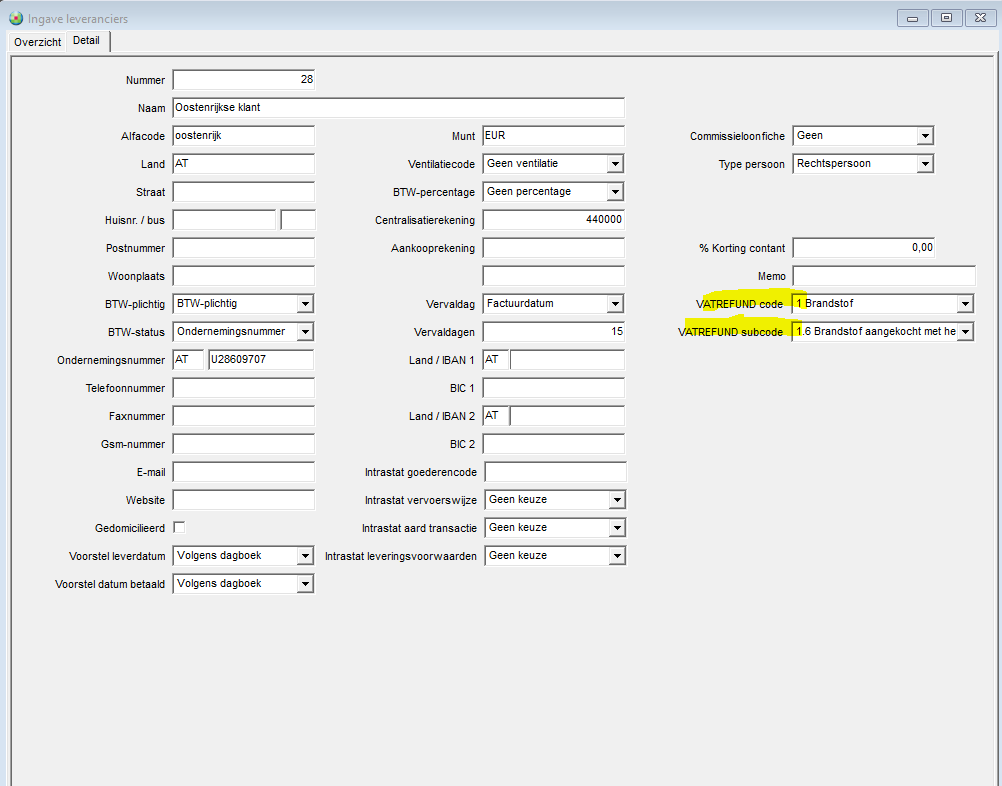The height and width of the screenshot is (786, 1002).
Task: Open the Ventilatiecode dropdown
Action: [x=615, y=164]
